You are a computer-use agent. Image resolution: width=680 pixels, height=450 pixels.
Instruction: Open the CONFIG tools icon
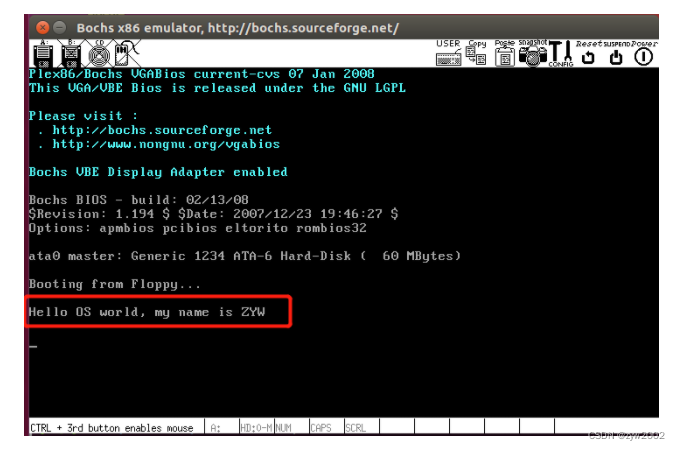[561, 53]
